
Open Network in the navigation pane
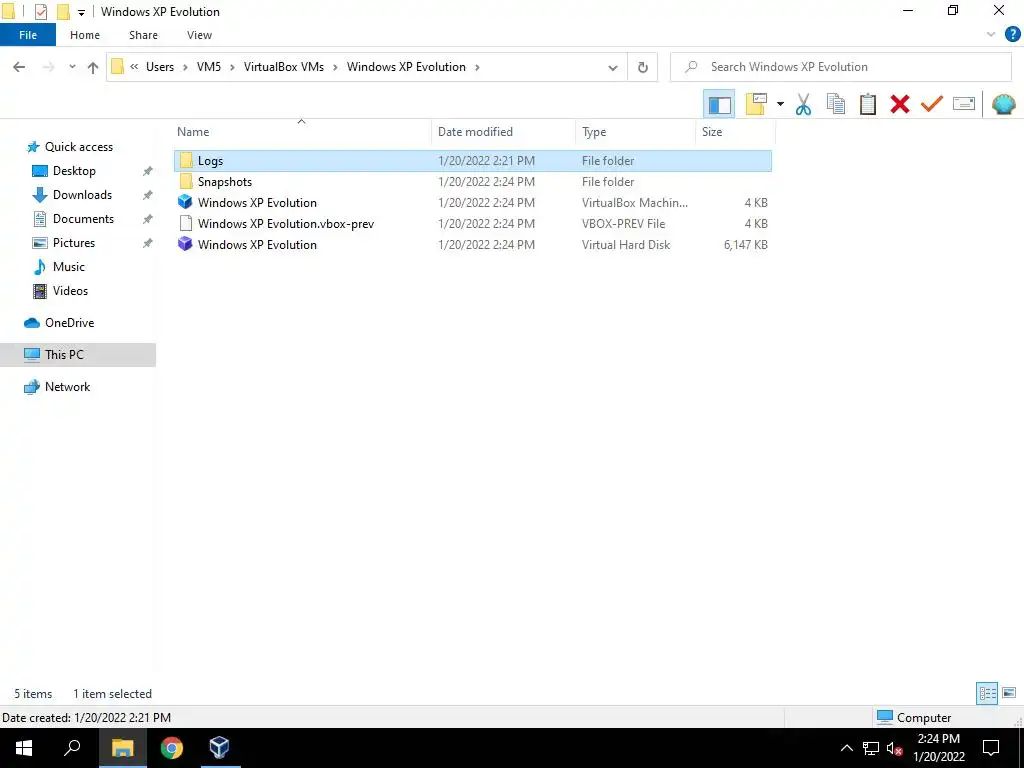coord(67,387)
